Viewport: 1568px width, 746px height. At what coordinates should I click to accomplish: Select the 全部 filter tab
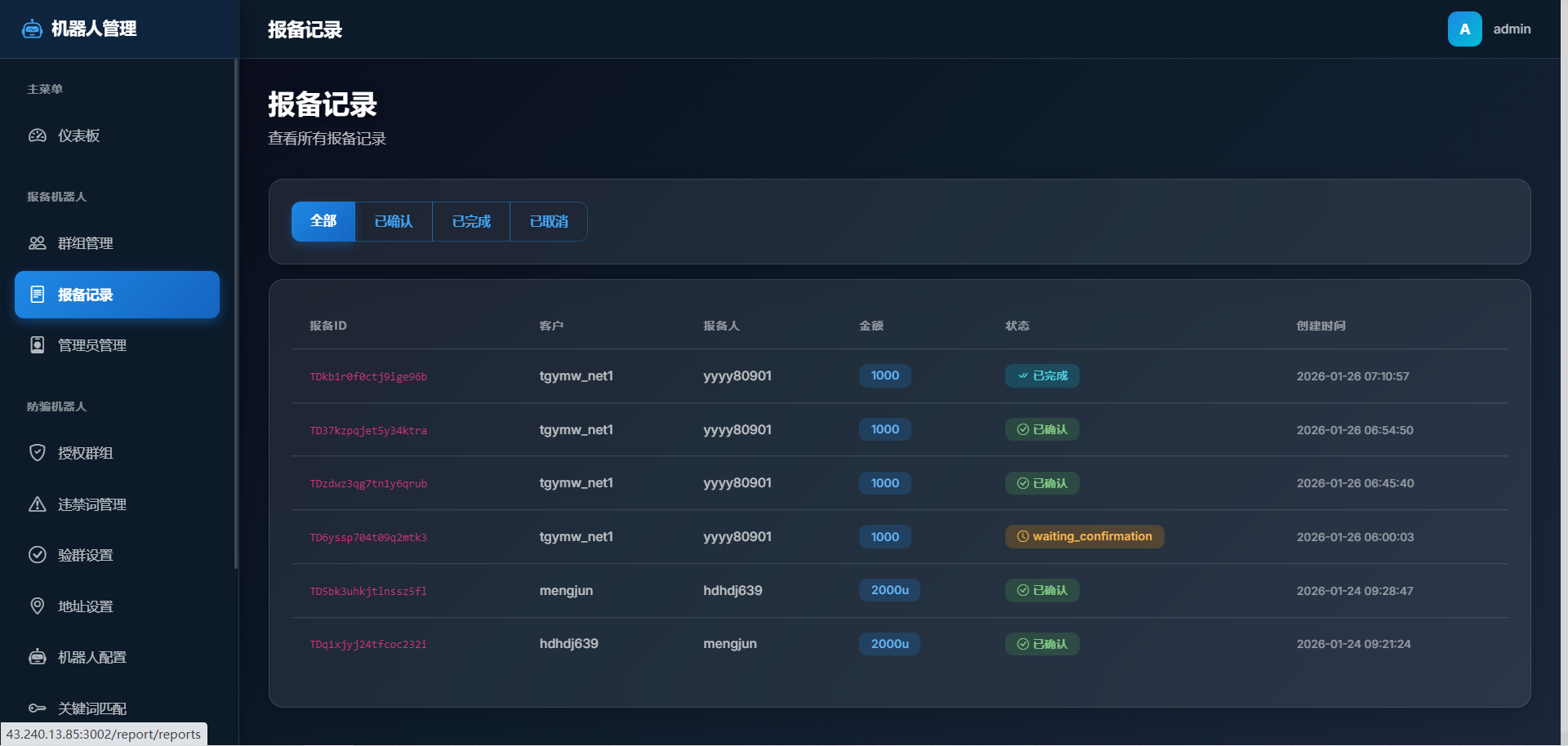(x=323, y=221)
